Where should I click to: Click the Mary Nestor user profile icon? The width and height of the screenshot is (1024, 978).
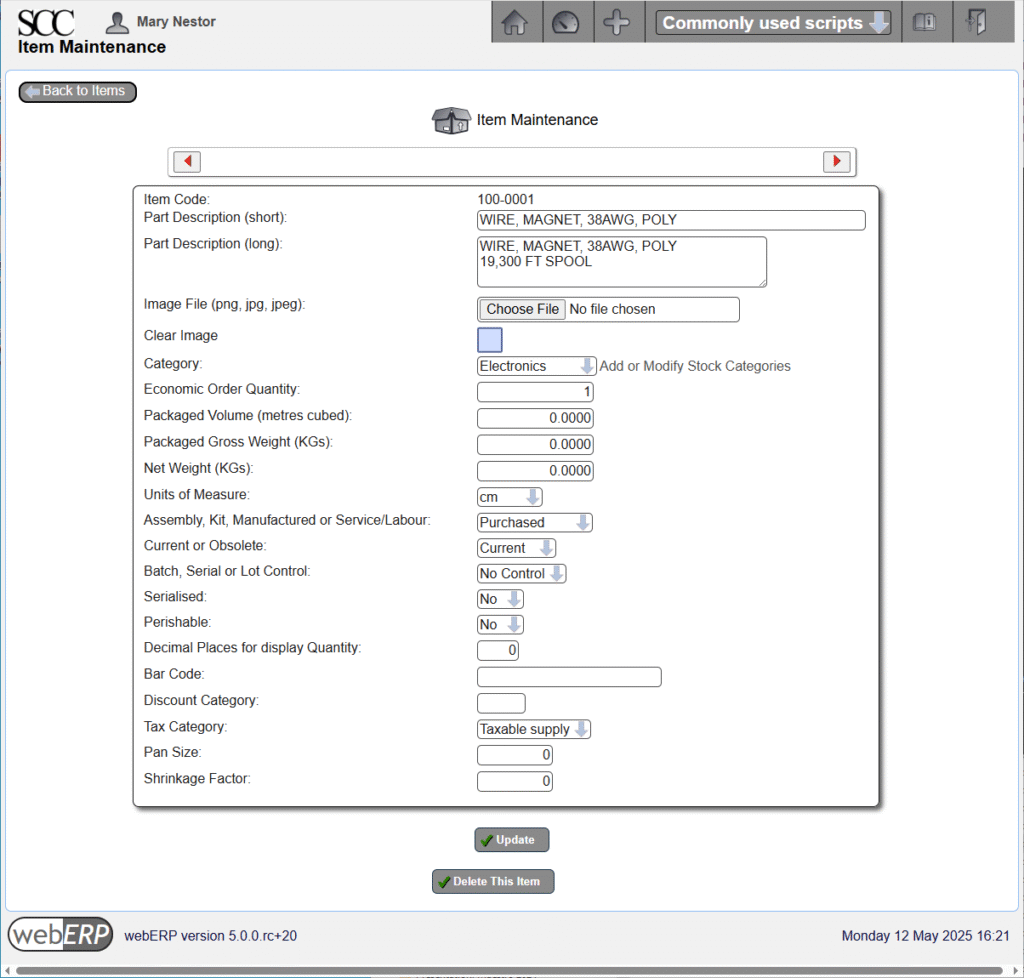click(117, 22)
